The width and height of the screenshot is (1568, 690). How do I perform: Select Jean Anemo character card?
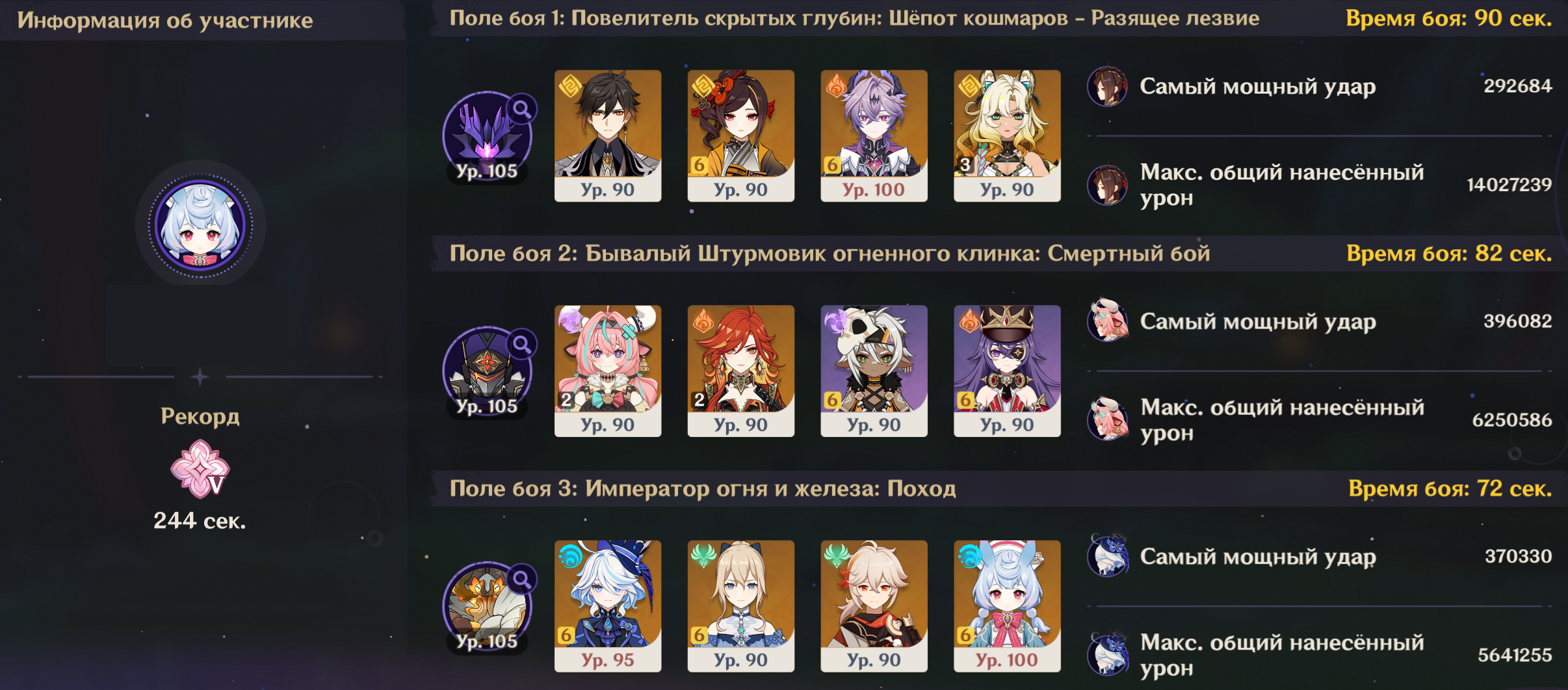741,606
